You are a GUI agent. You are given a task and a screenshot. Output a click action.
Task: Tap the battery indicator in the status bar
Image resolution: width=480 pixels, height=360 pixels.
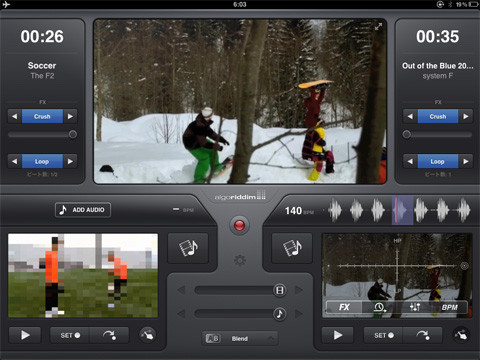tap(473, 4)
